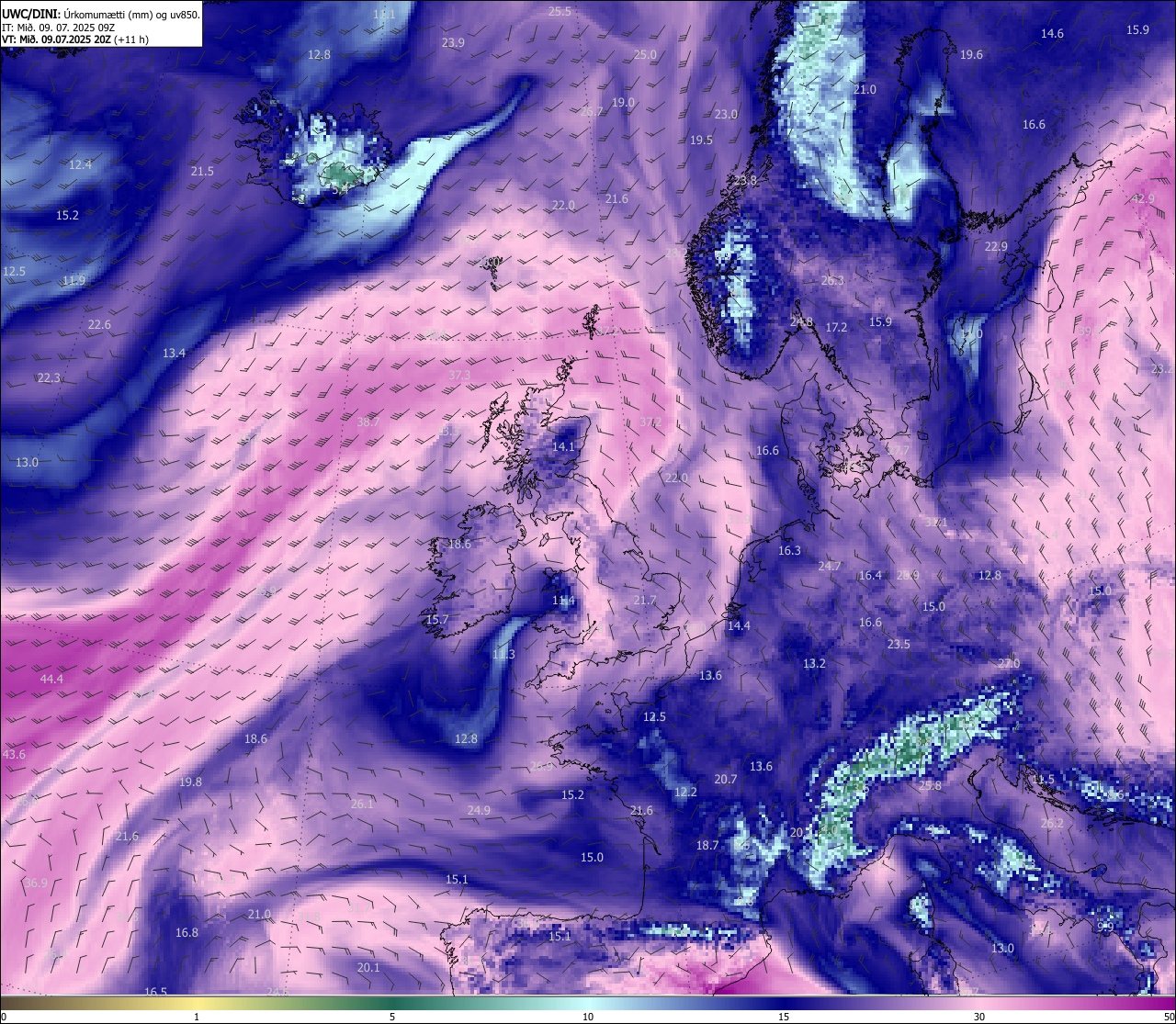The height and width of the screenshot is (1024, 1176).
Task: Click the 13.4 value southwest of Iceland
Action: (x=174, y=353)
